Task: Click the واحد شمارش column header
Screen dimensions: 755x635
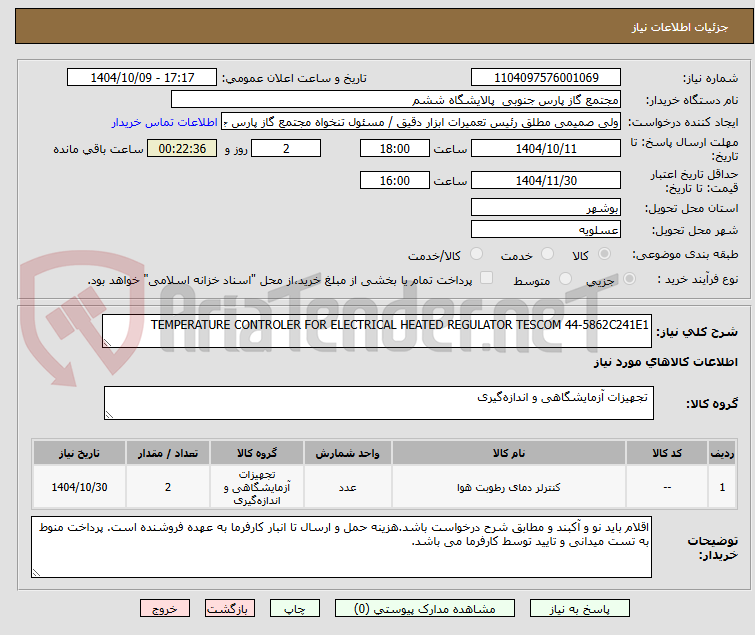Action: tap(348, 453)
